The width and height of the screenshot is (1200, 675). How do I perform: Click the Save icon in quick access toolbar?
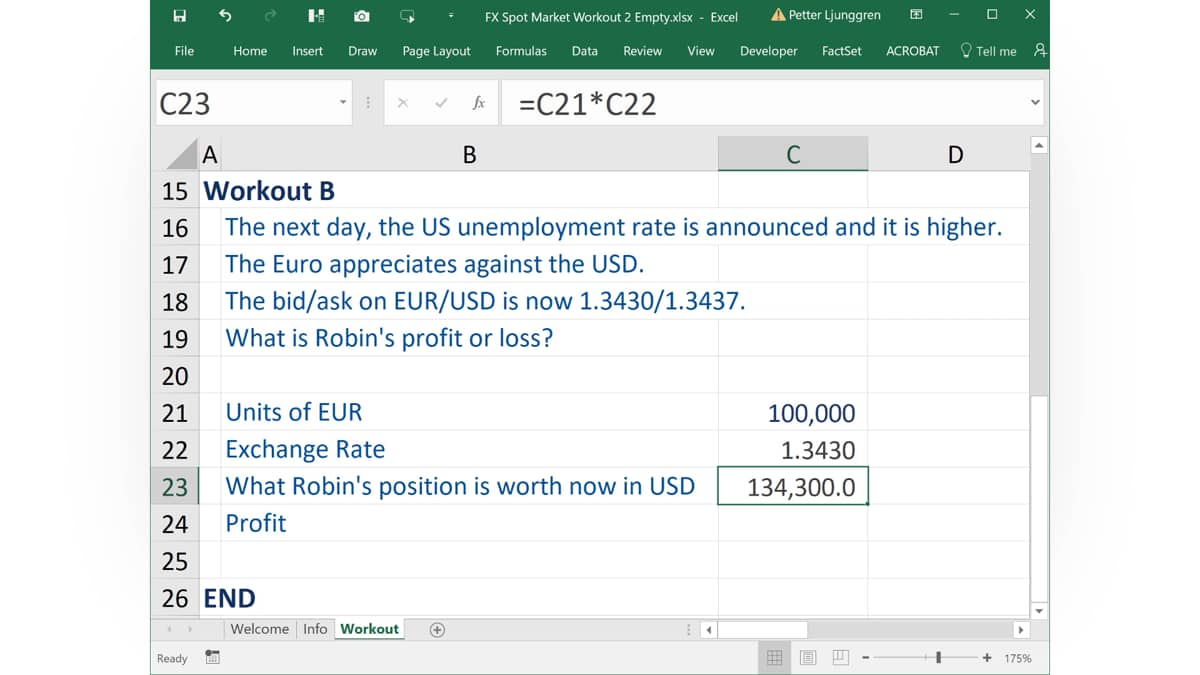pyautogui.click(x=179, y=16)
